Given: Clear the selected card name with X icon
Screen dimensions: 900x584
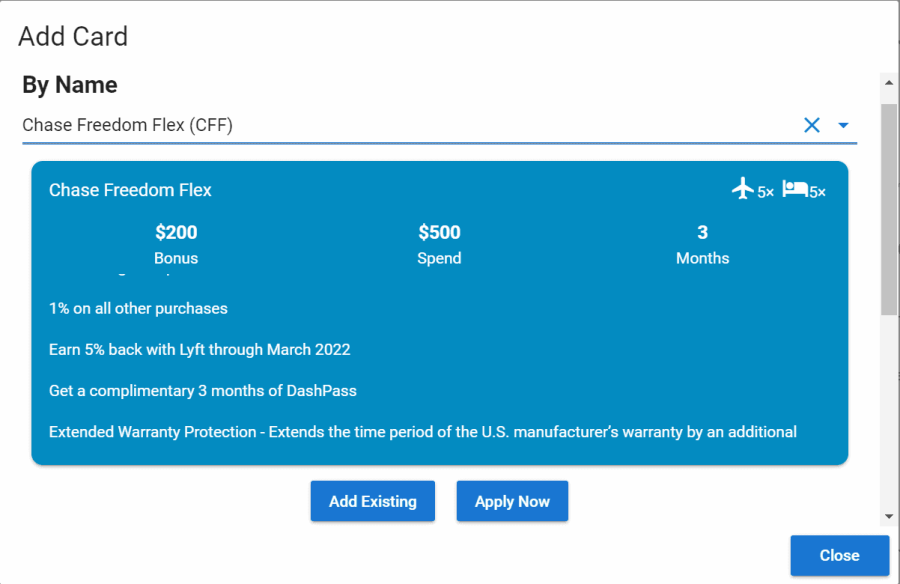Looking at the screenshot, I should 812,125.
